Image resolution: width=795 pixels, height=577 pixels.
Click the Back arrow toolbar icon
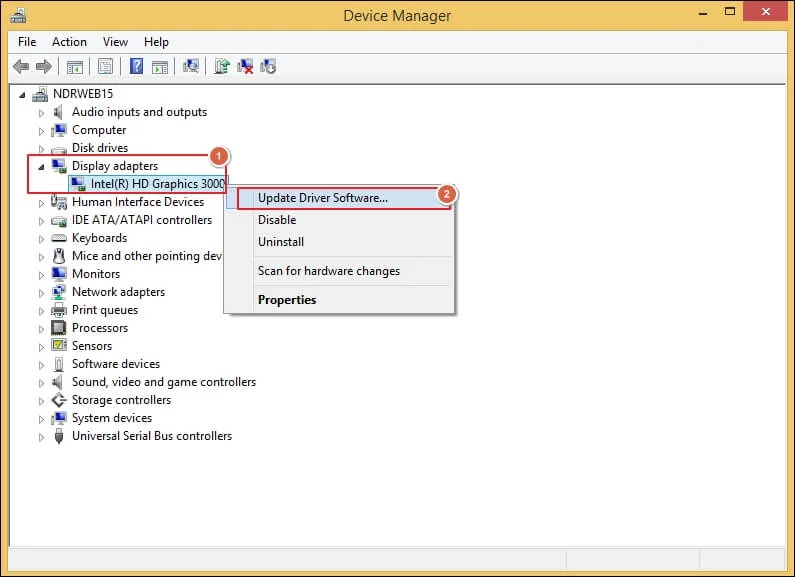point(21,66)
